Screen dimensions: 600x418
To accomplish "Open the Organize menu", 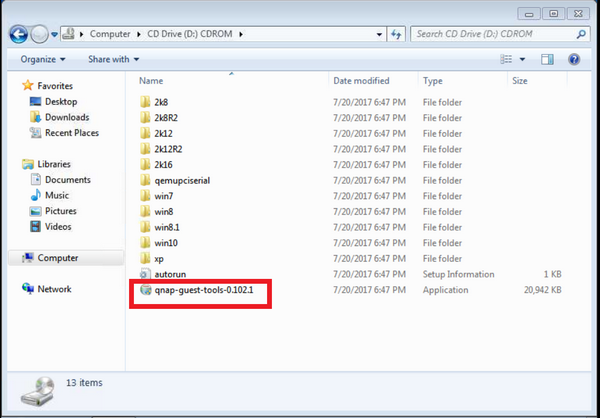I will pos(43,59).
